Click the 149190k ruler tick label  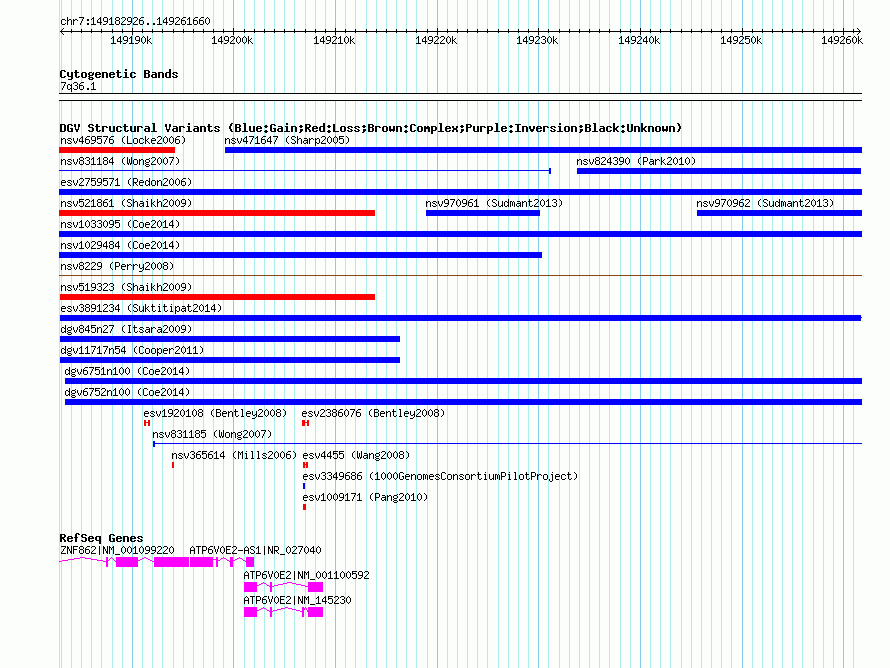coord(131,40)
